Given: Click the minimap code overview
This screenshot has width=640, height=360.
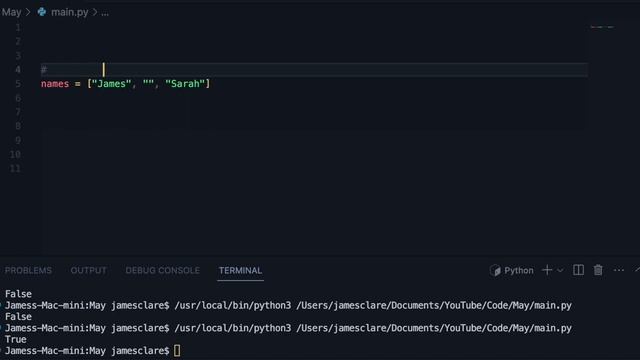Looking at the screenshot, I should (x=602, y=27).
